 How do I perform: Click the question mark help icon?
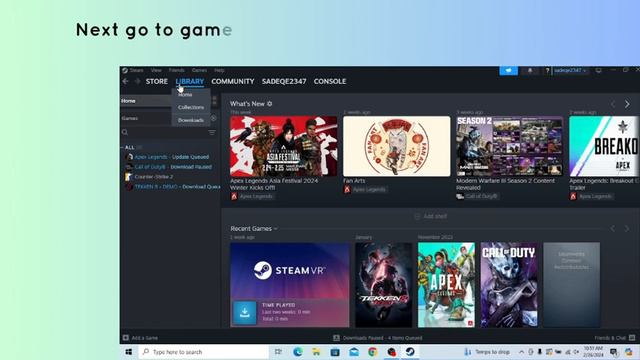(547, 70)
